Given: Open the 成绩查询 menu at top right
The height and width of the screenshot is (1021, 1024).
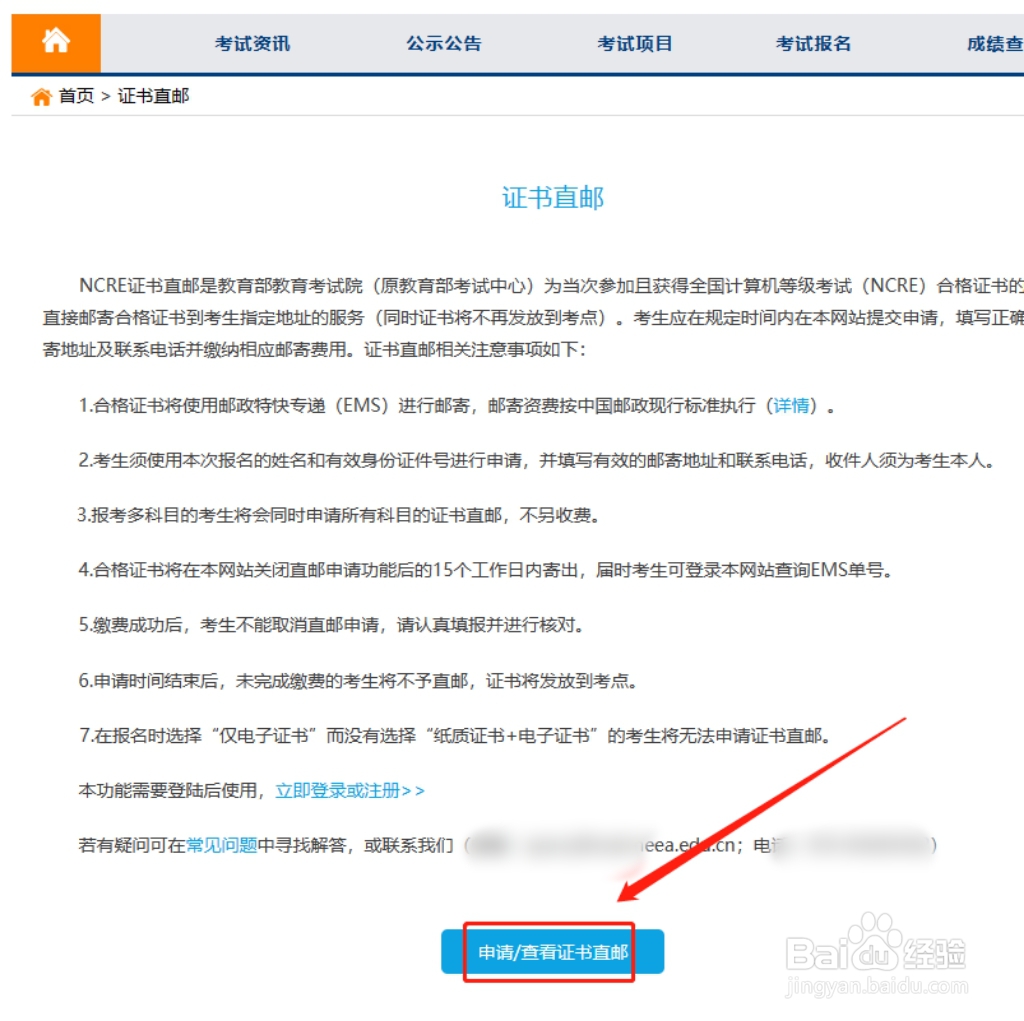Looking at the screenshot, I should coord(993,43).
